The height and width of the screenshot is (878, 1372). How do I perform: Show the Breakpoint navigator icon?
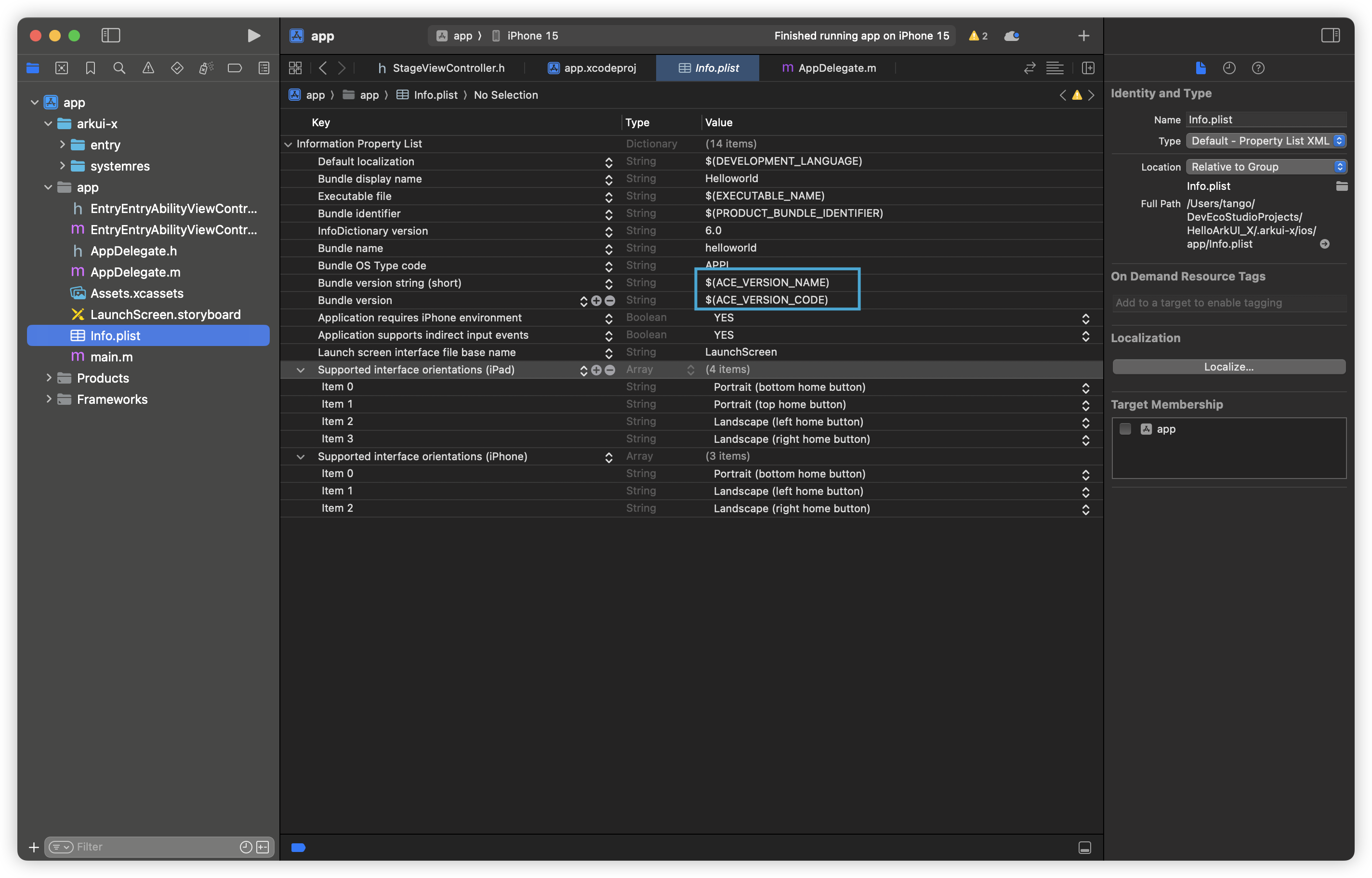point(234,68)
